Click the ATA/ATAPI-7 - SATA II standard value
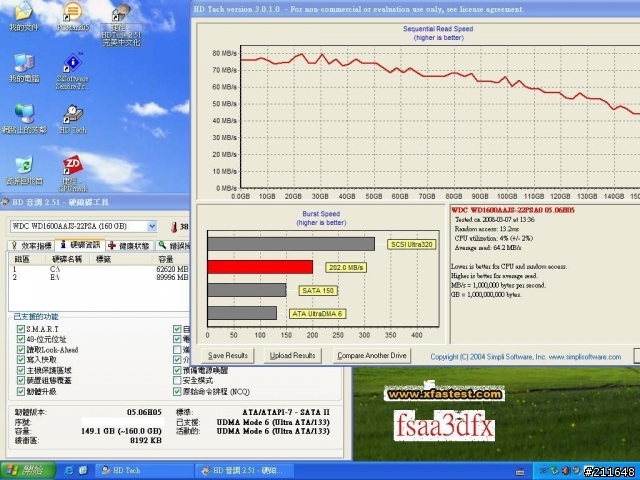The image size is (640, 480). click(286, 412)
